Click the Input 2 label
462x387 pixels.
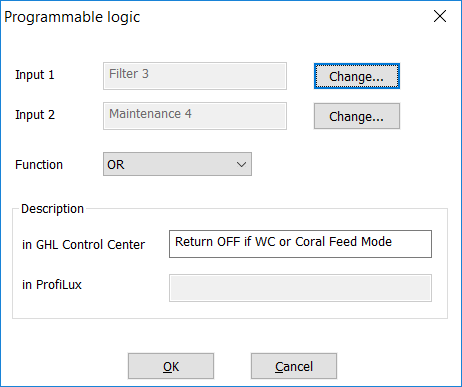point(35,115)
